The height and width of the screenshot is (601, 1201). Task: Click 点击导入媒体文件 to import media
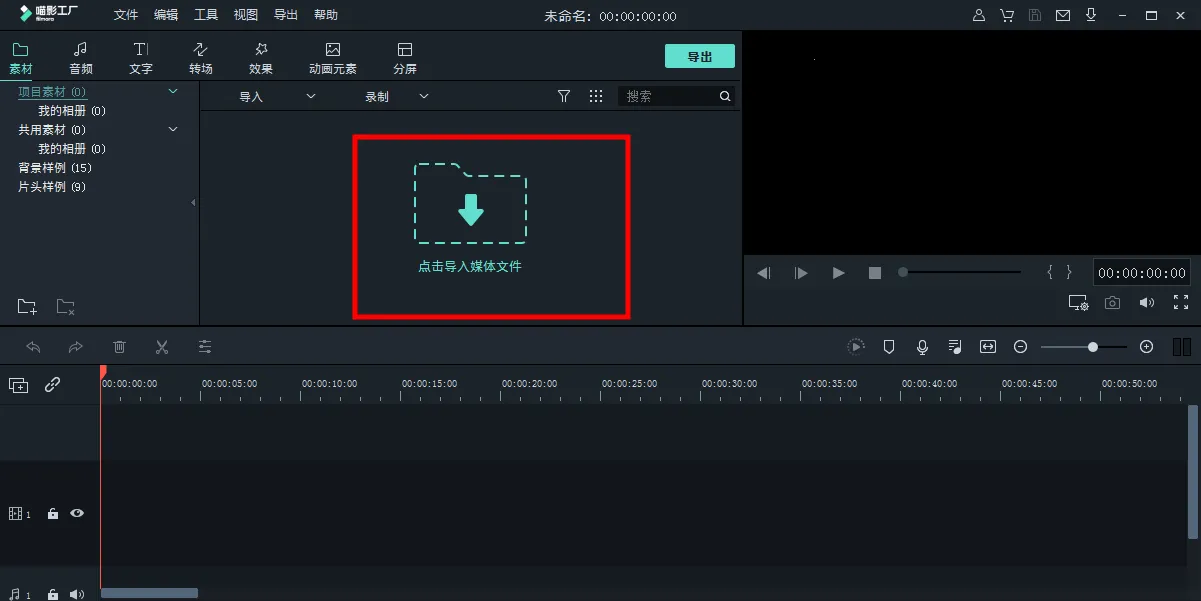coord(470,266)
